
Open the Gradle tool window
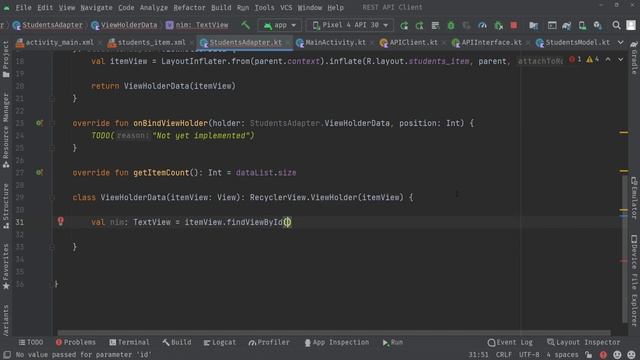(634, 59)
